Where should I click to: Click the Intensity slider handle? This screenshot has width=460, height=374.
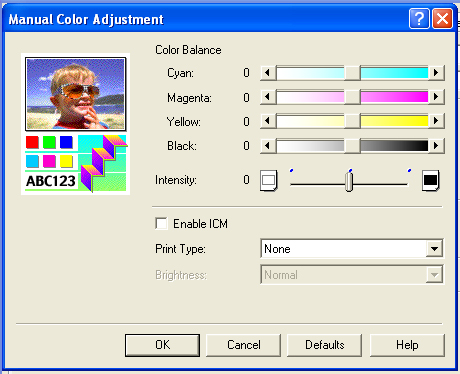coord(349,182)
